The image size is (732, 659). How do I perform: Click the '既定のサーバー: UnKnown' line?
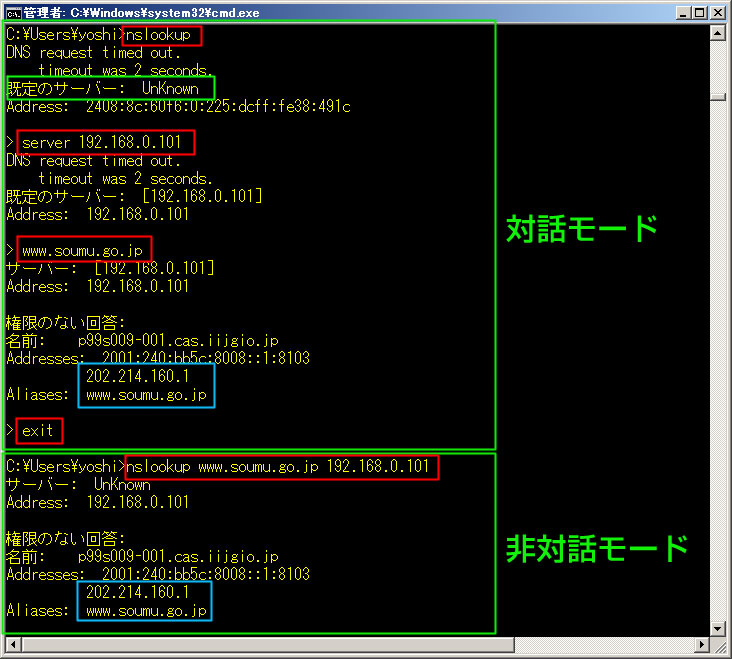click(x=103, y=88)
